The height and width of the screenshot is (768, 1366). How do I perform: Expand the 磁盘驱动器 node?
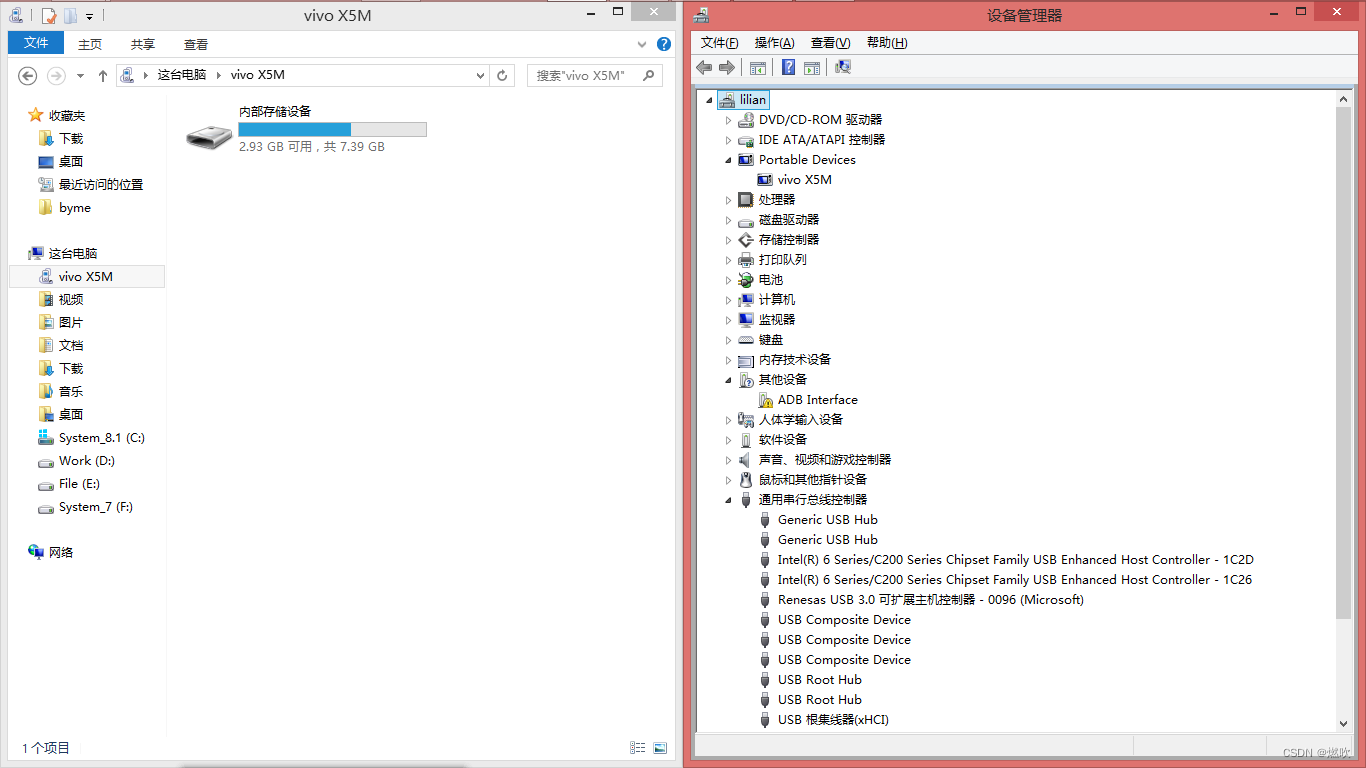(728, 220)
